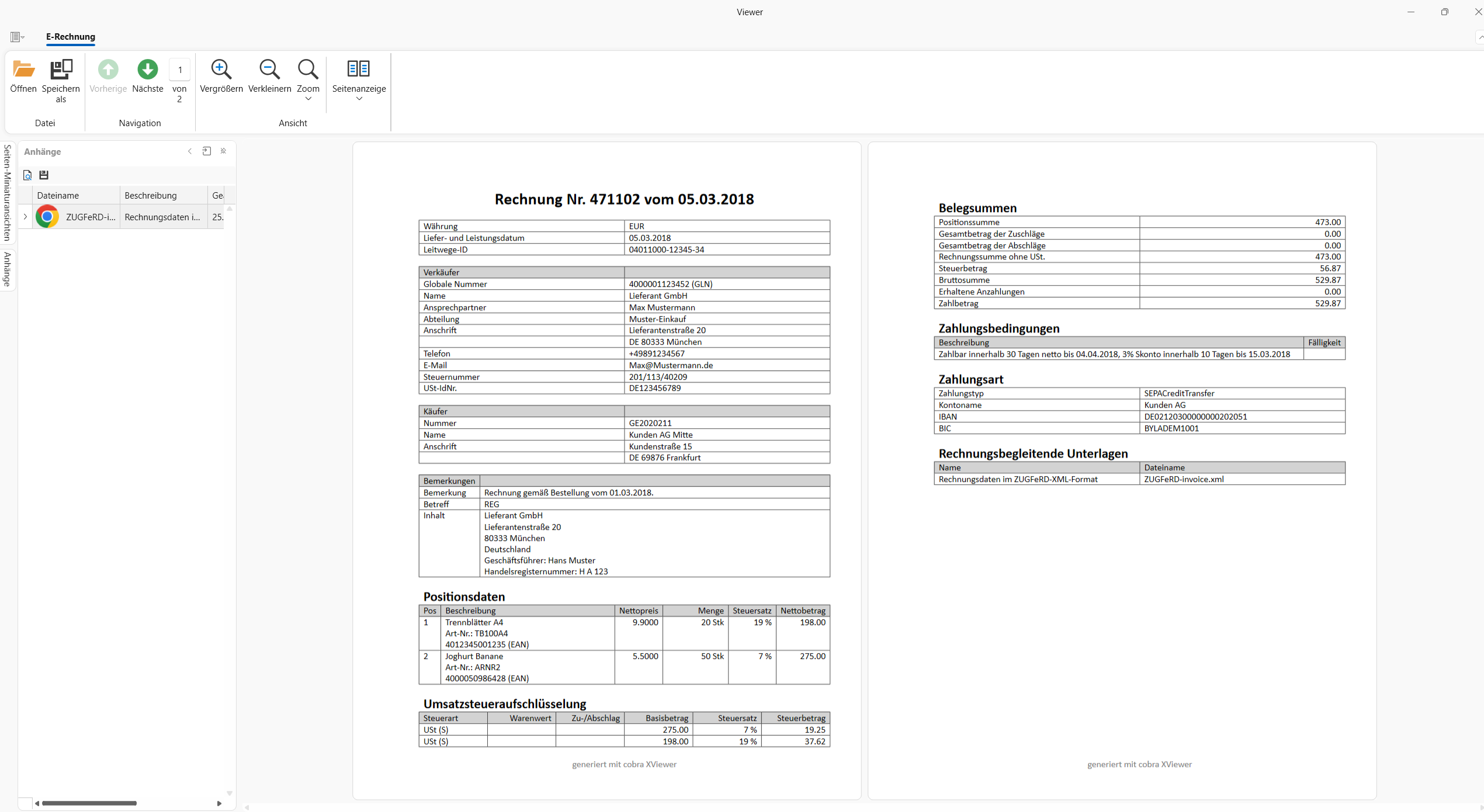This screenshot has width=1484, height=812.
Task: Open the application menu icon left of E-Rechnung
Action: 18,37
